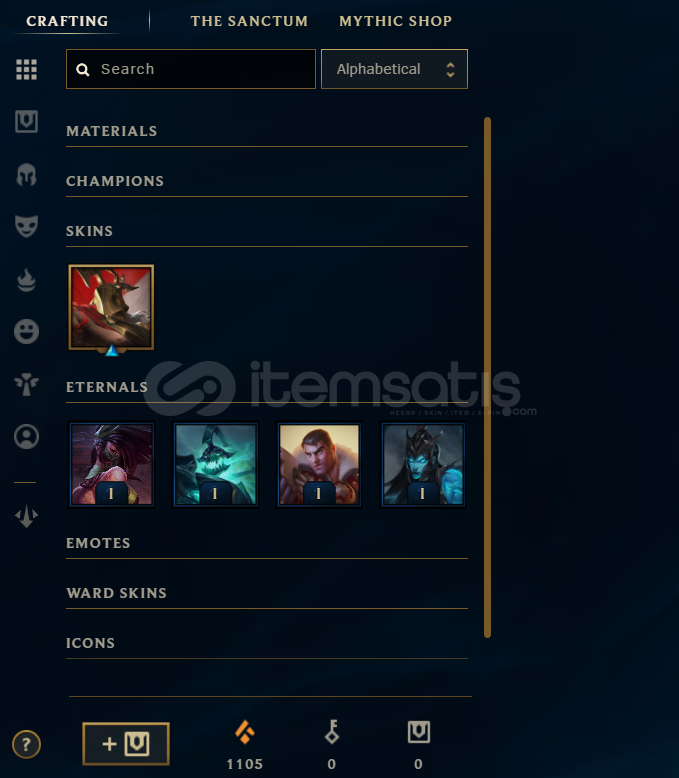Filter loot by chests icon
The height and width of the screenshot is (778, 679).
tap(26, 122)
